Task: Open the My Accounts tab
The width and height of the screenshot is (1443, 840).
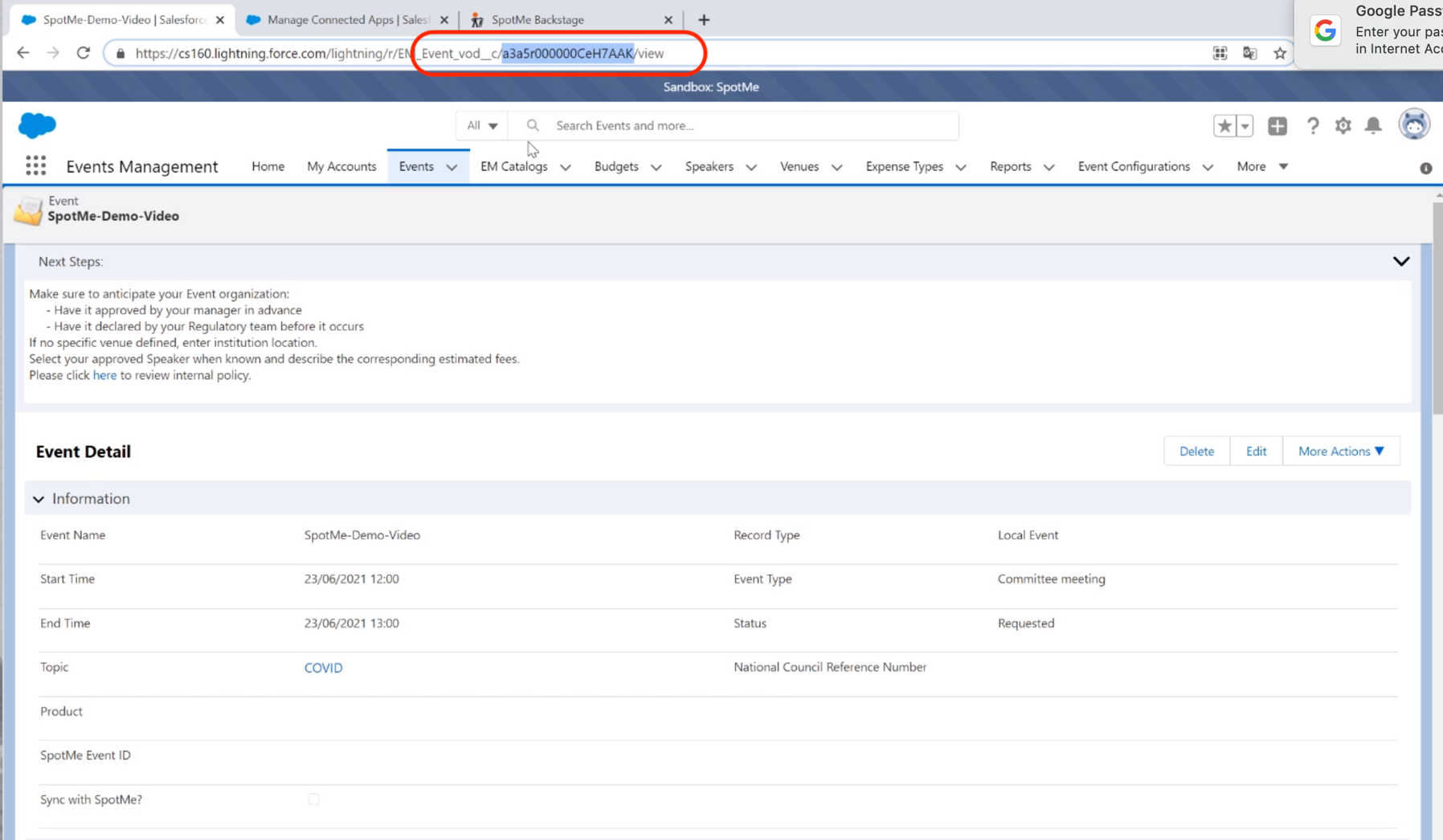Action: 341,166
